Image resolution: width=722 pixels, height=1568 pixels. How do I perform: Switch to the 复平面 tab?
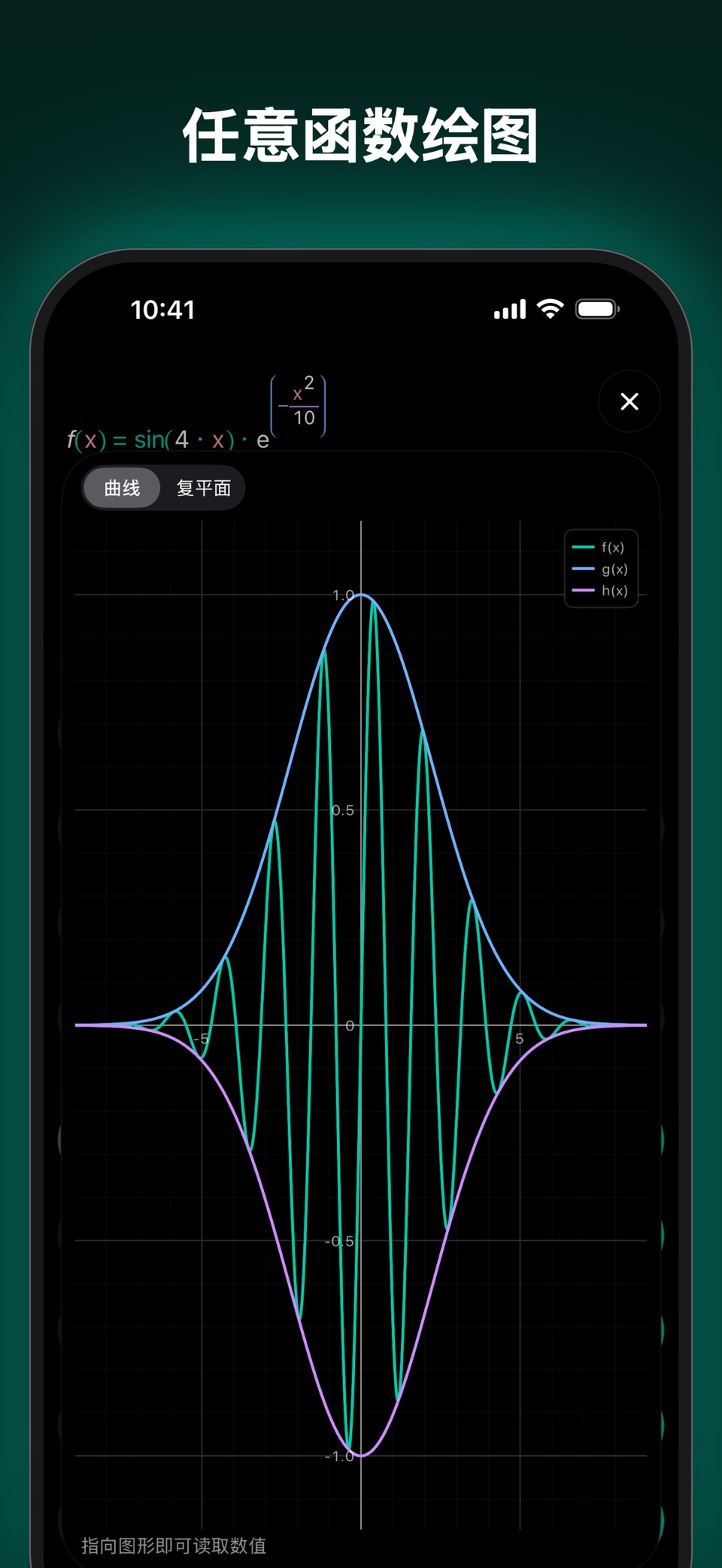[203, 488]
